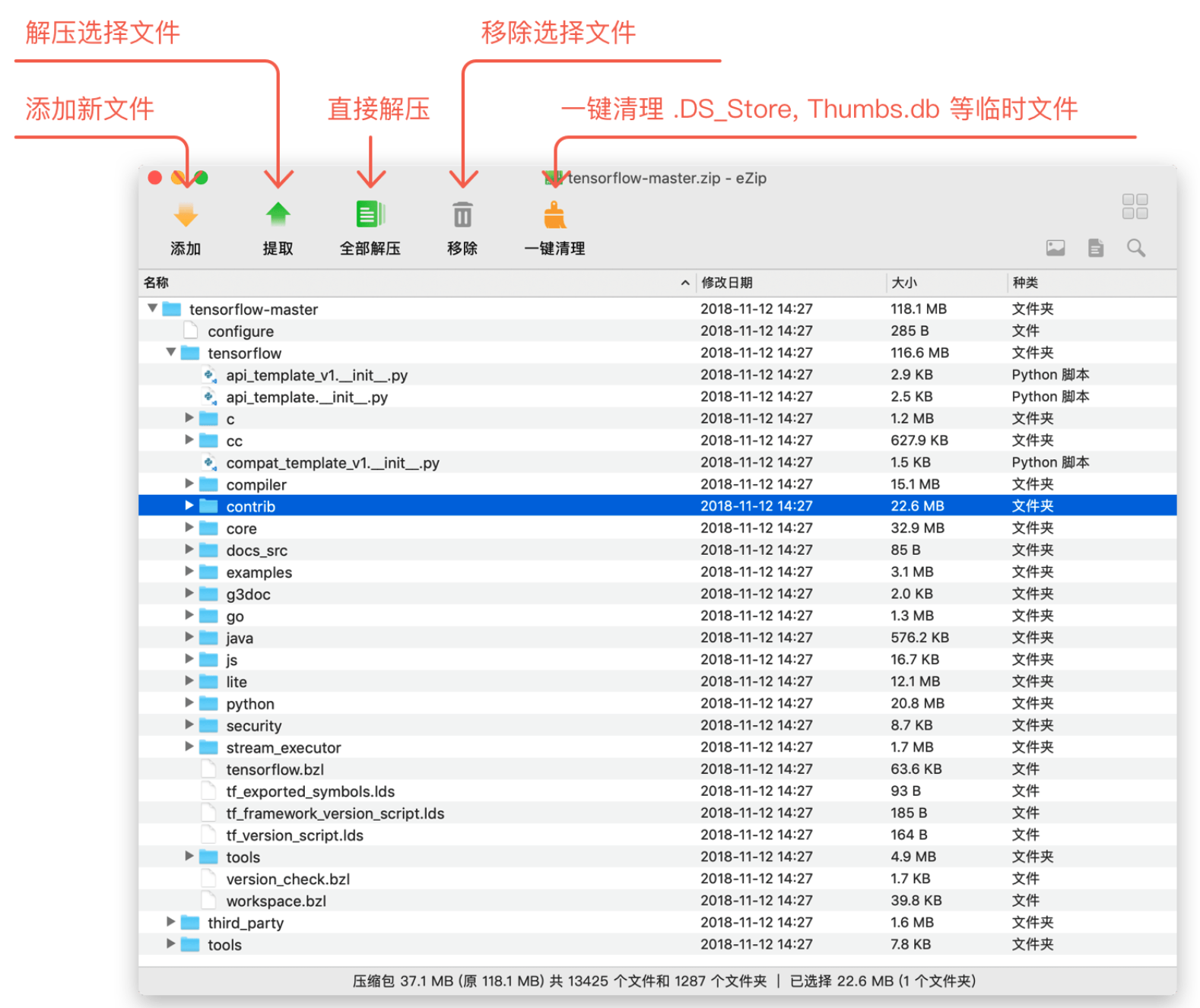
Task: Toggle the name column sort direction arrow
Action: click(x=685, y=283)
